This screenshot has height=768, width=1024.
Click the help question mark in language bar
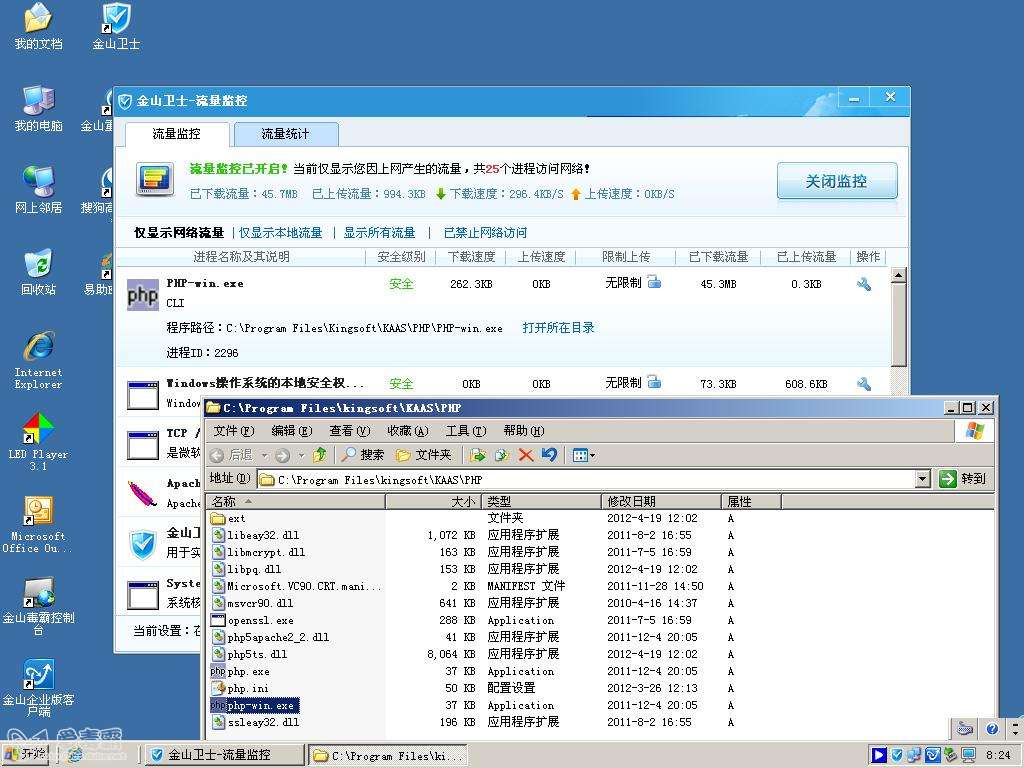(991, 729)
